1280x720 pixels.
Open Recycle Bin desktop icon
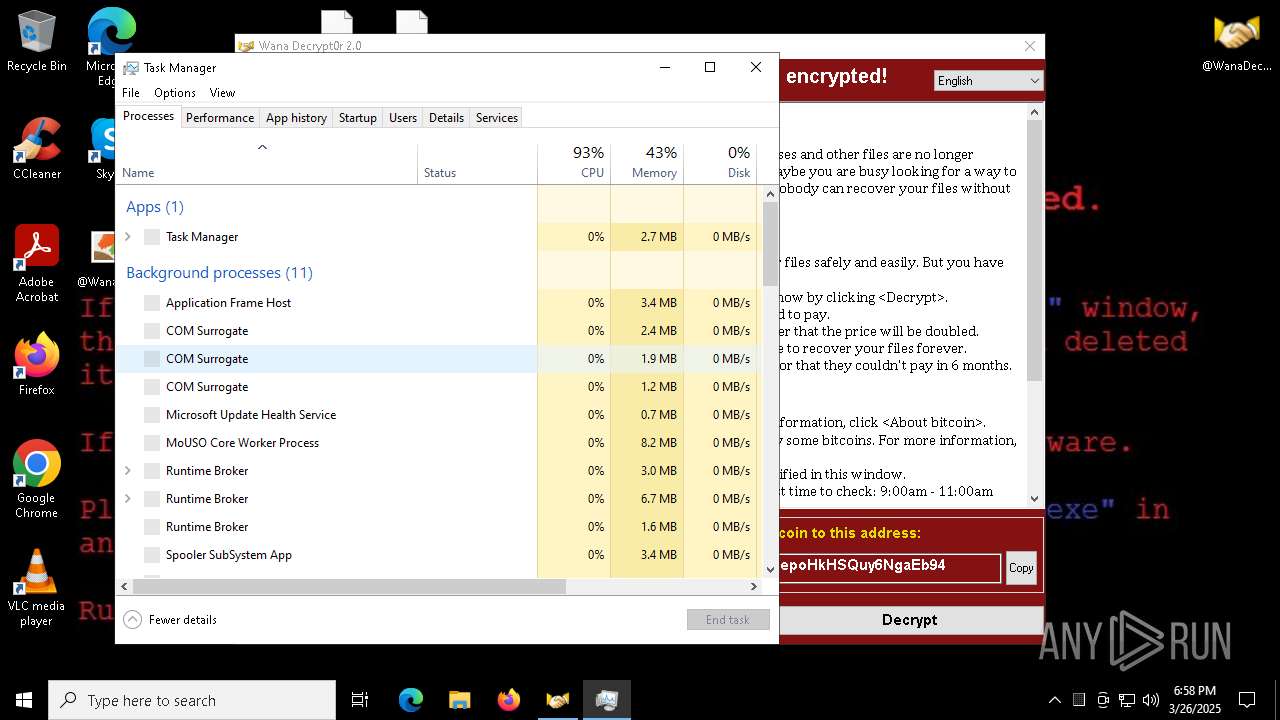coord(36,42)
